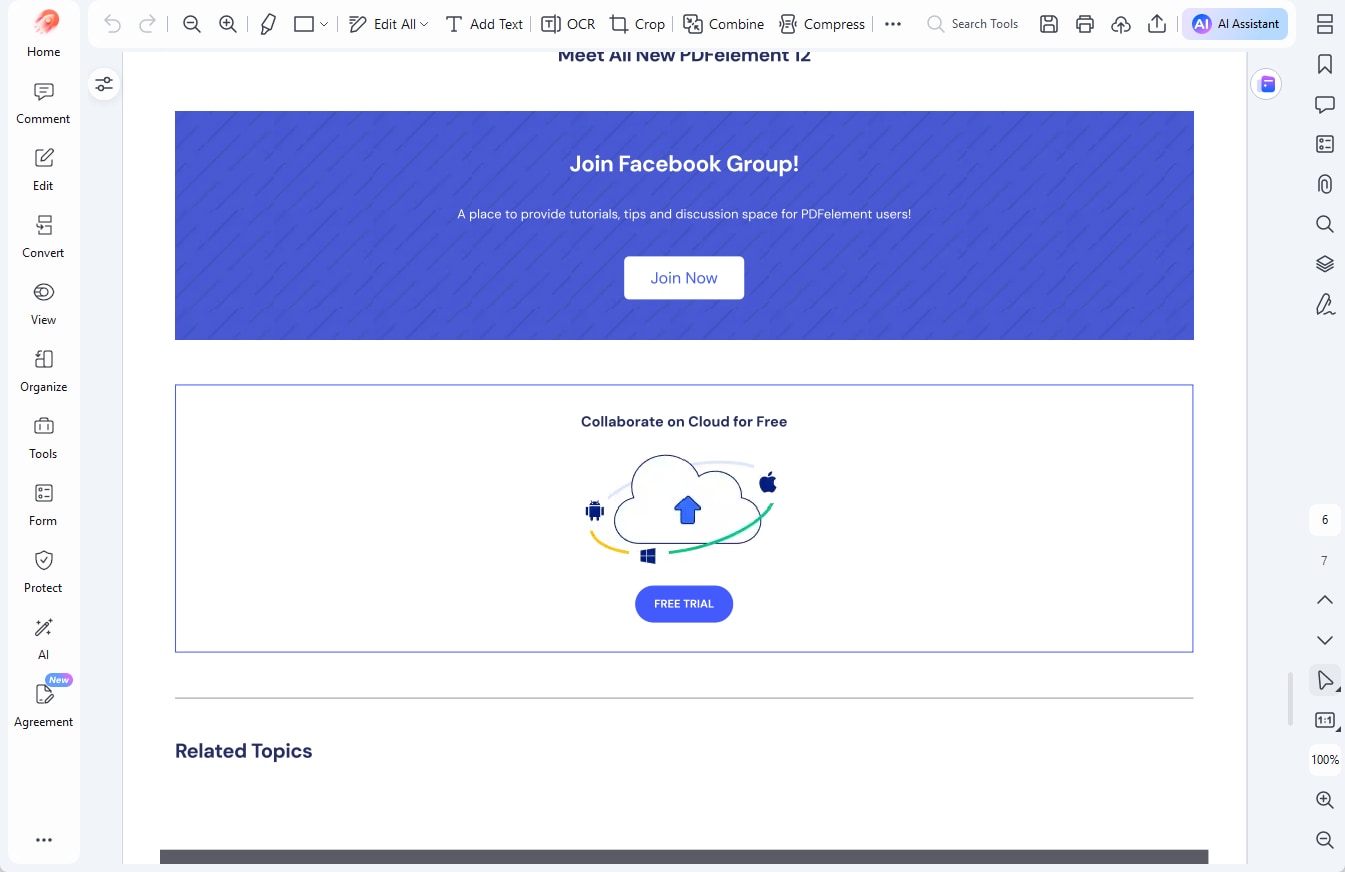The image size is (1345, 872).
Task: Open the Convert tools
Action: pyautogui.click(x=44, y=237)
